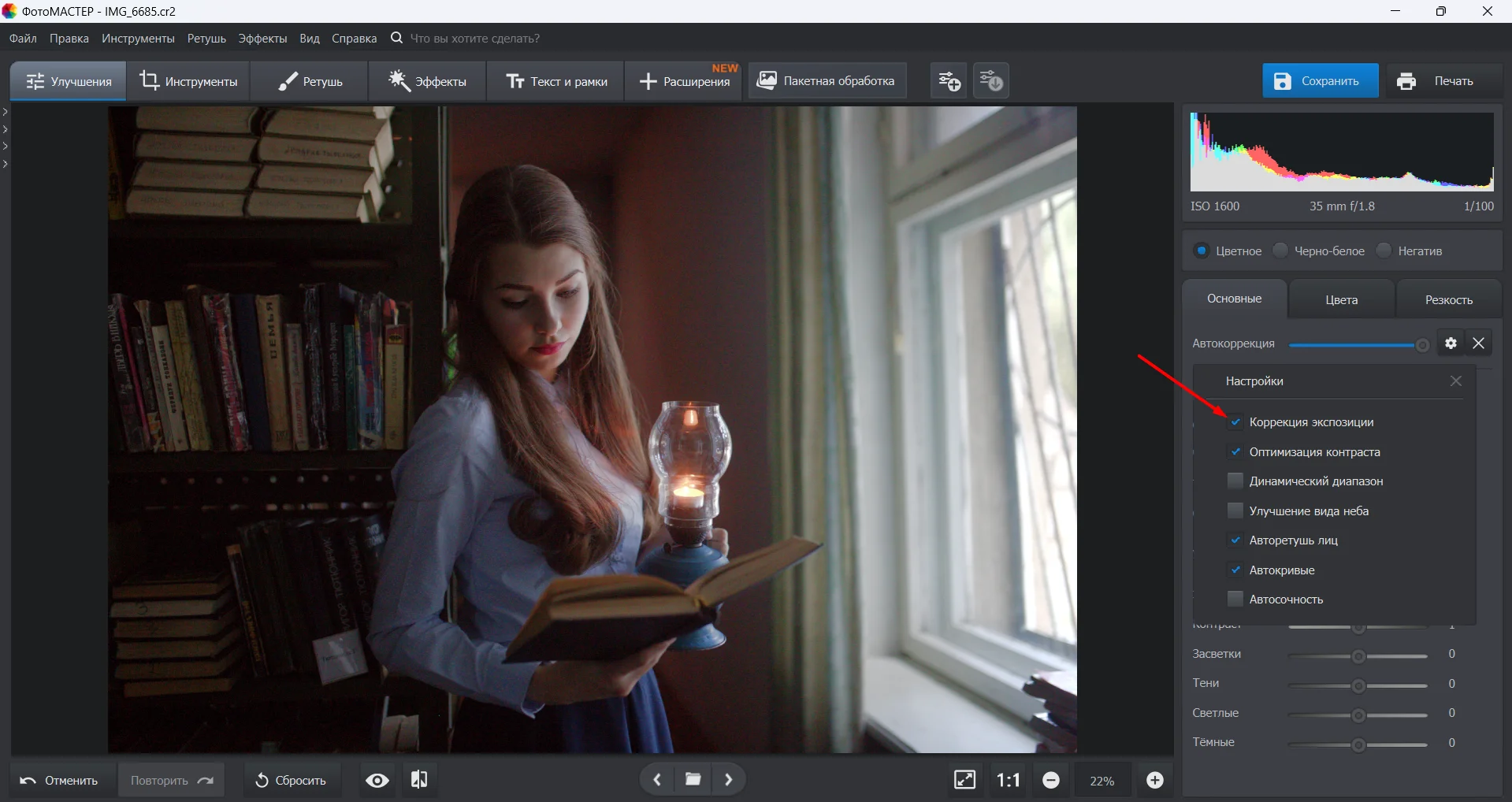Select the Негатив radio button
Viewport: 1512px width, 802px height.
(x=1384, y=251)
